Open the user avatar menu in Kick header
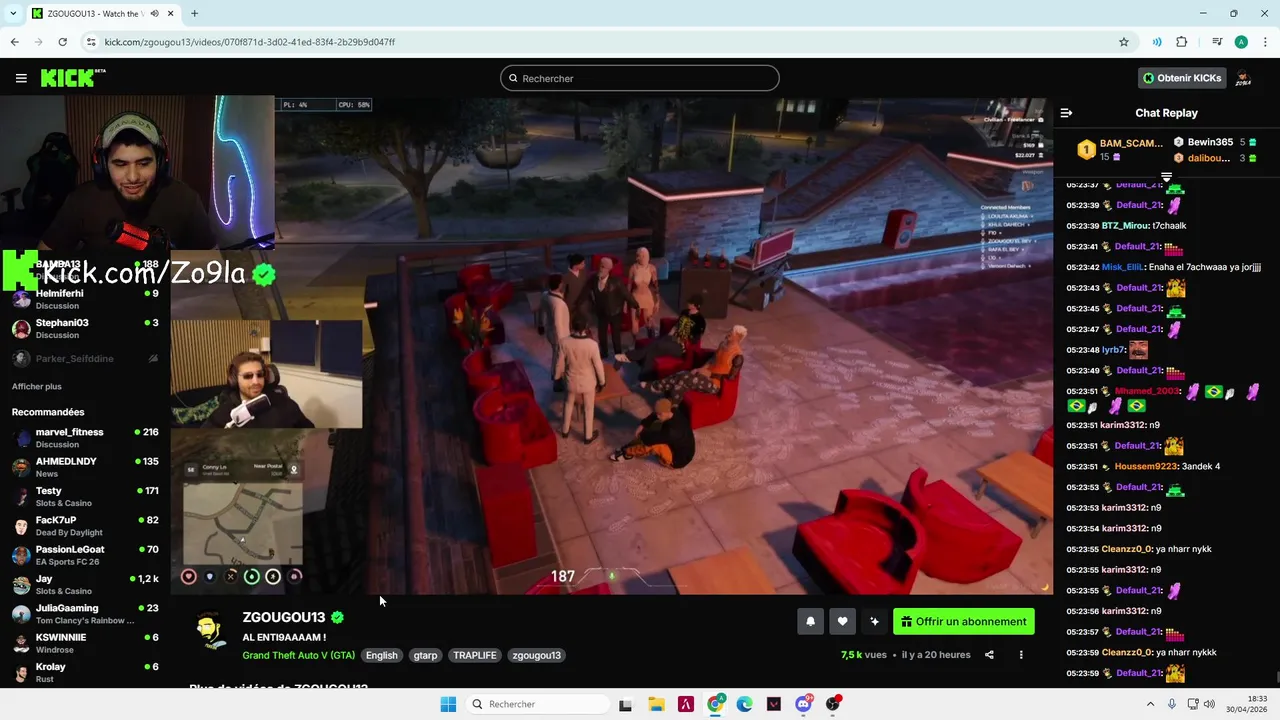 [1243, 78]
